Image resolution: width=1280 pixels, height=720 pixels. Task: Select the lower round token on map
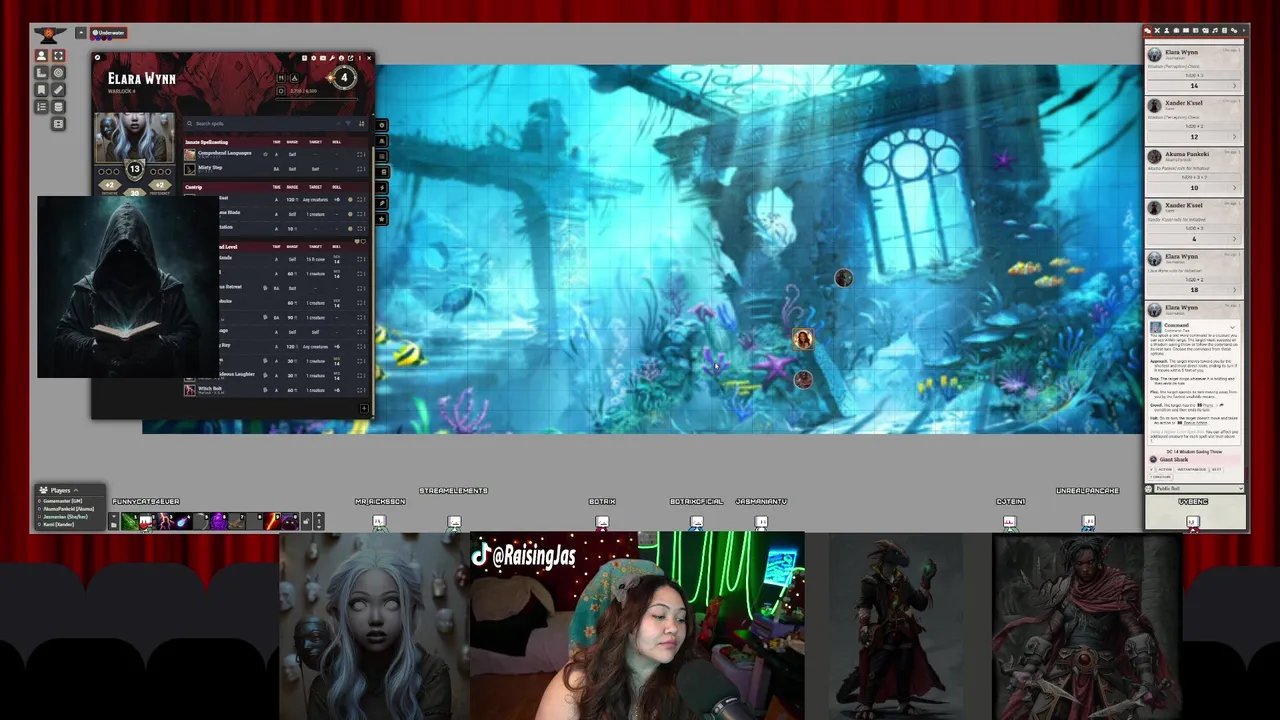[802, 379]
